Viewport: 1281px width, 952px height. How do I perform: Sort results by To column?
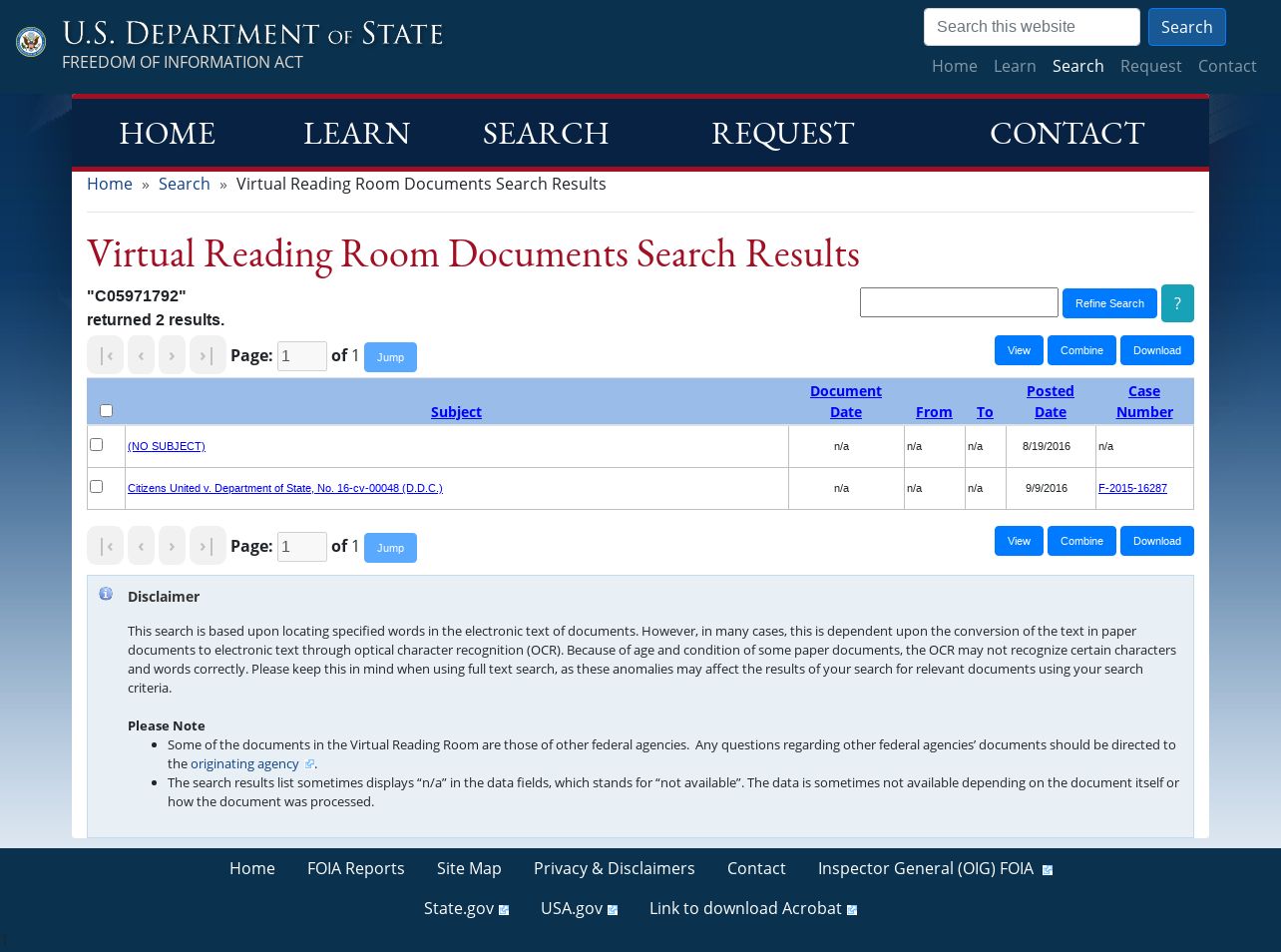(x=985, y=412)
